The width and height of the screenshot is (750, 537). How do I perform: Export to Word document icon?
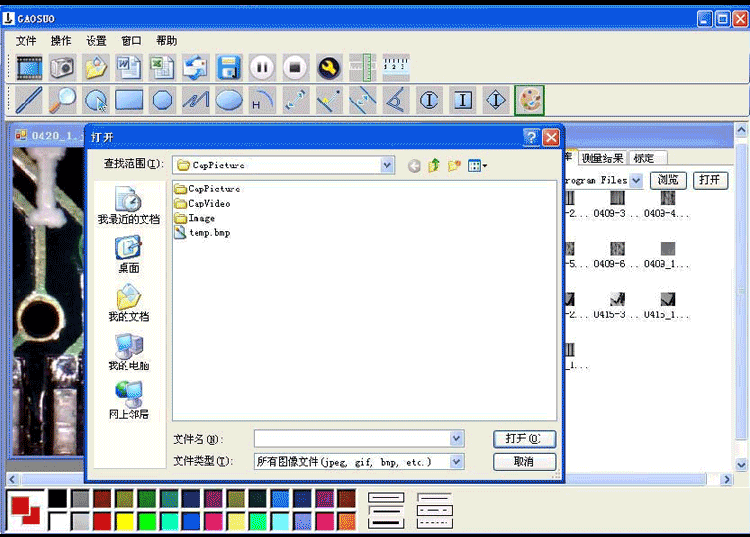point(129,67)
